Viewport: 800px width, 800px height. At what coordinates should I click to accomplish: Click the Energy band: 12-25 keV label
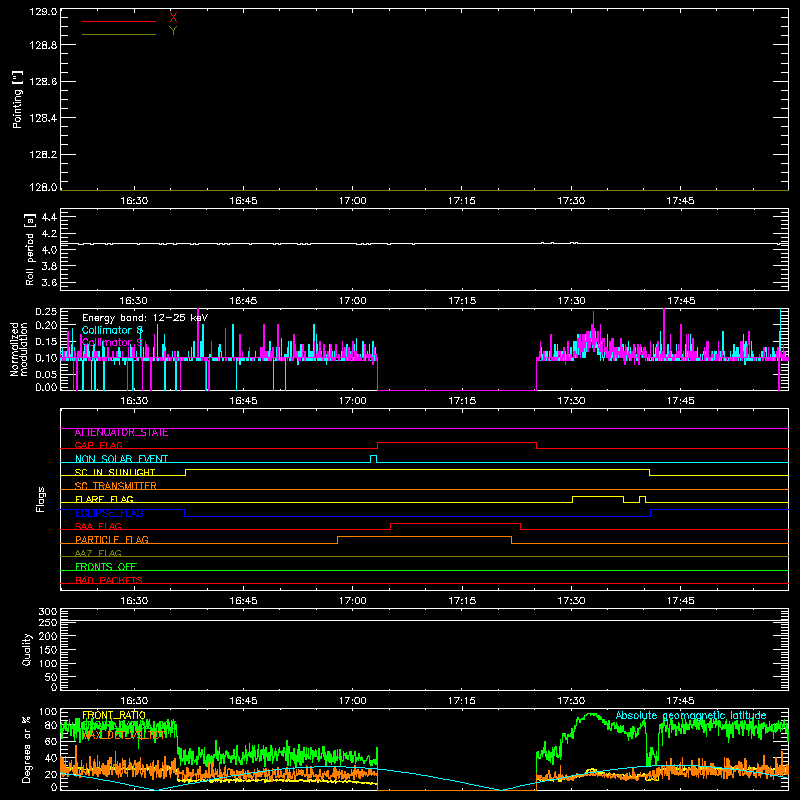[x=145, y=318]
